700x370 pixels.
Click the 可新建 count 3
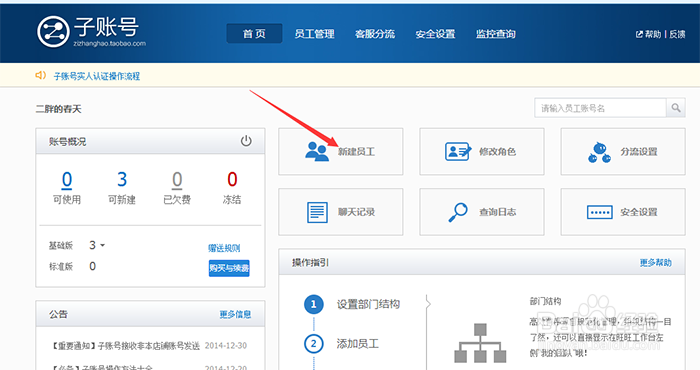click(122, 179)
